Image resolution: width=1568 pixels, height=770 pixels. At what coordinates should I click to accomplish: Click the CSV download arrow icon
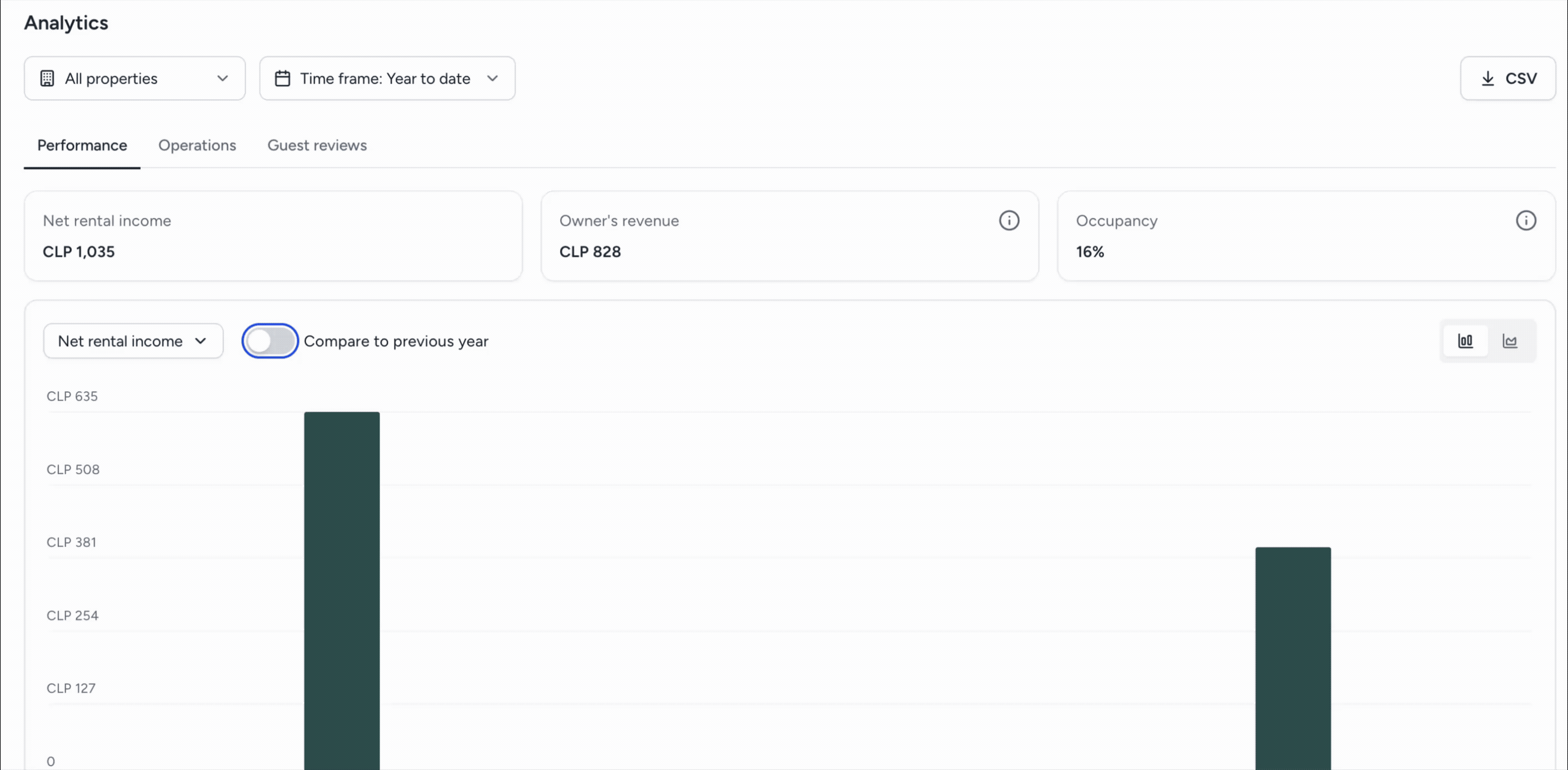click(x=1487, y=78)
